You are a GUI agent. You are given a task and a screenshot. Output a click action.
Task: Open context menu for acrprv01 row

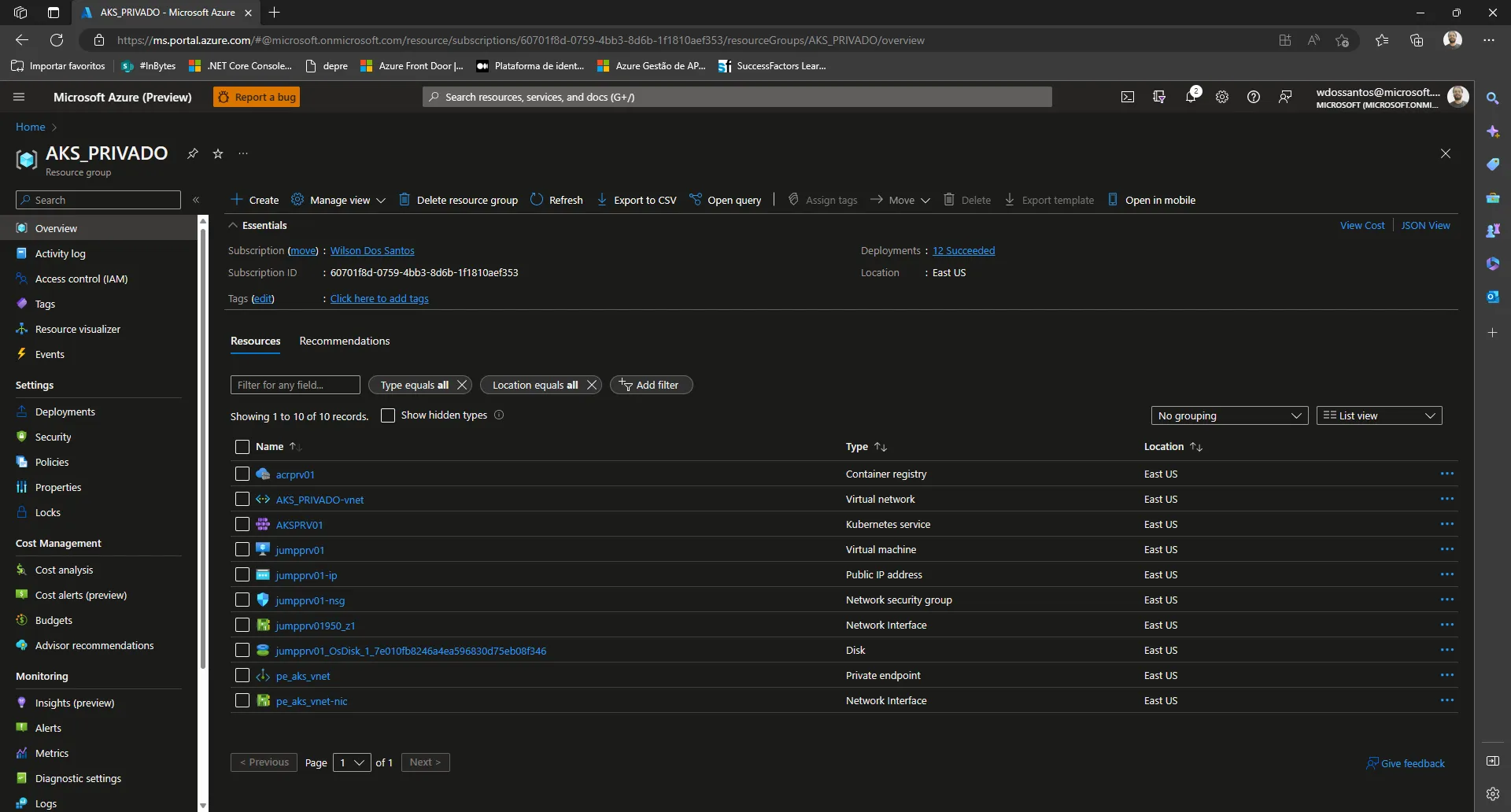1446,474
